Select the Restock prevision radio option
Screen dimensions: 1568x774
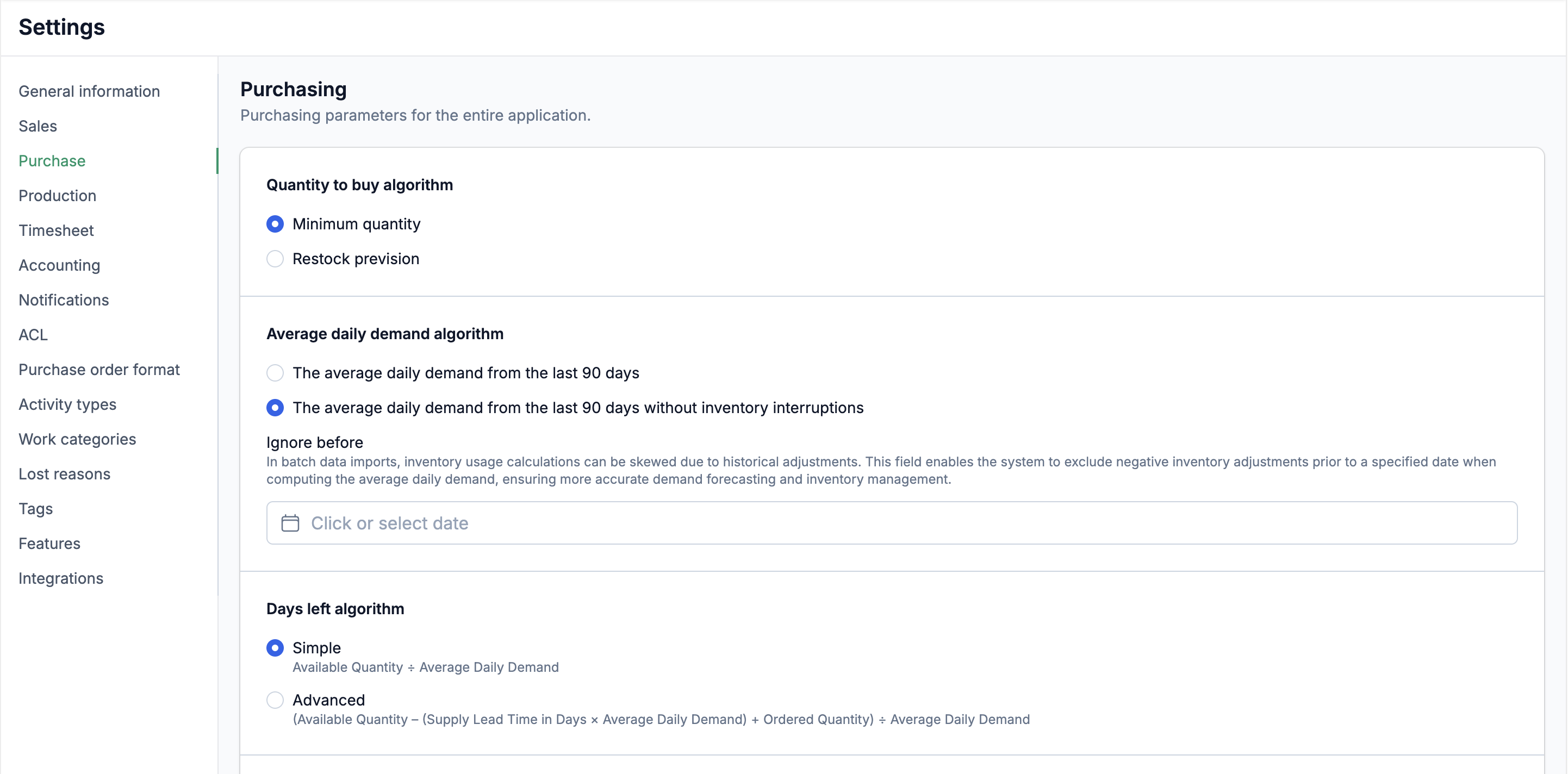(275, 259)
